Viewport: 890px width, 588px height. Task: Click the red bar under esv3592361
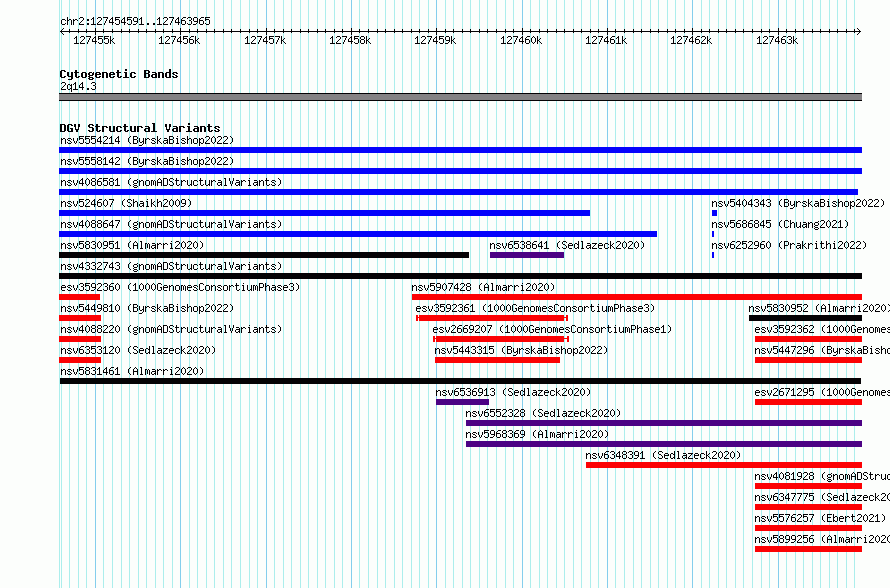tap(492, 318)
